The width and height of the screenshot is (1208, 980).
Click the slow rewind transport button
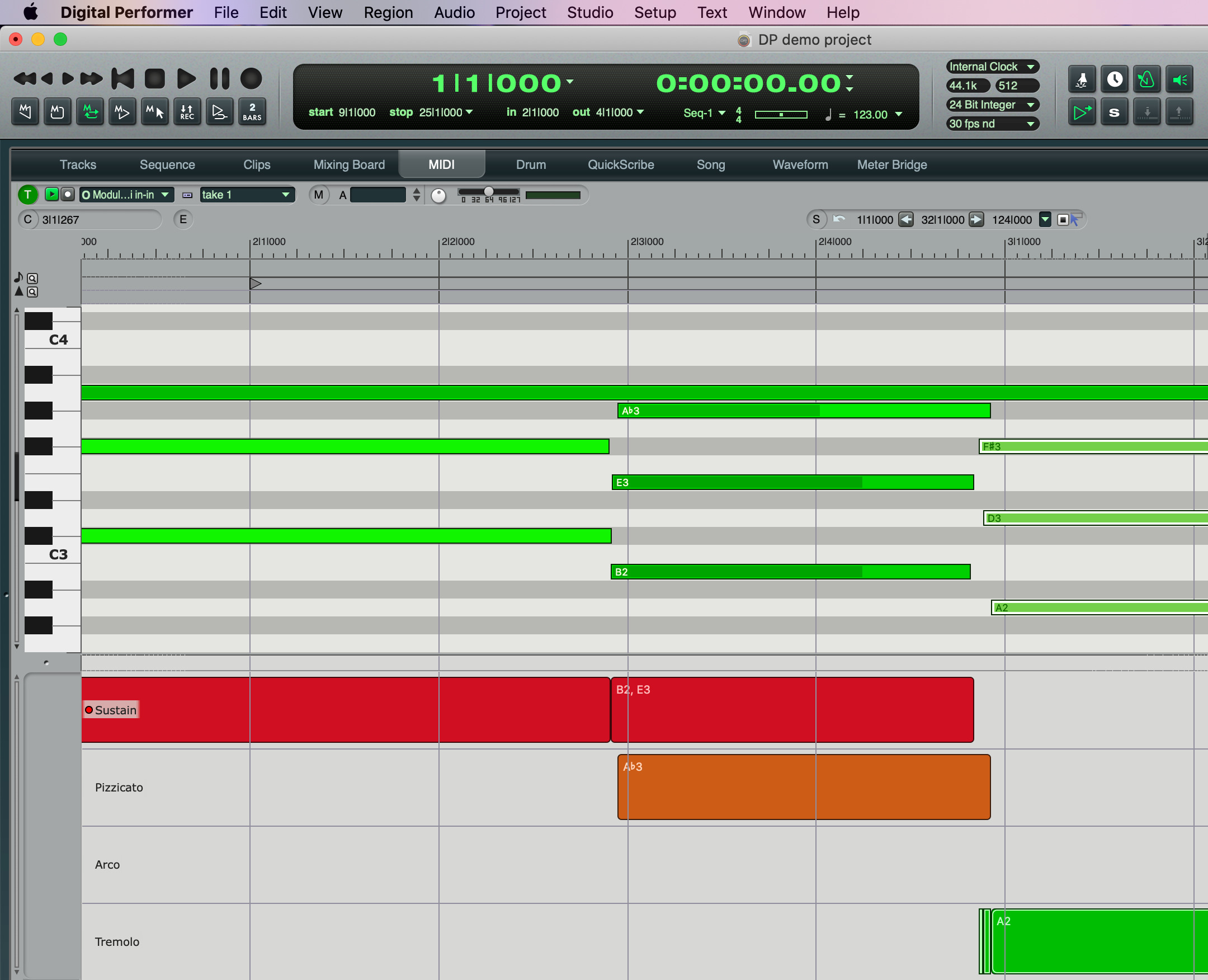coord(48,79)
